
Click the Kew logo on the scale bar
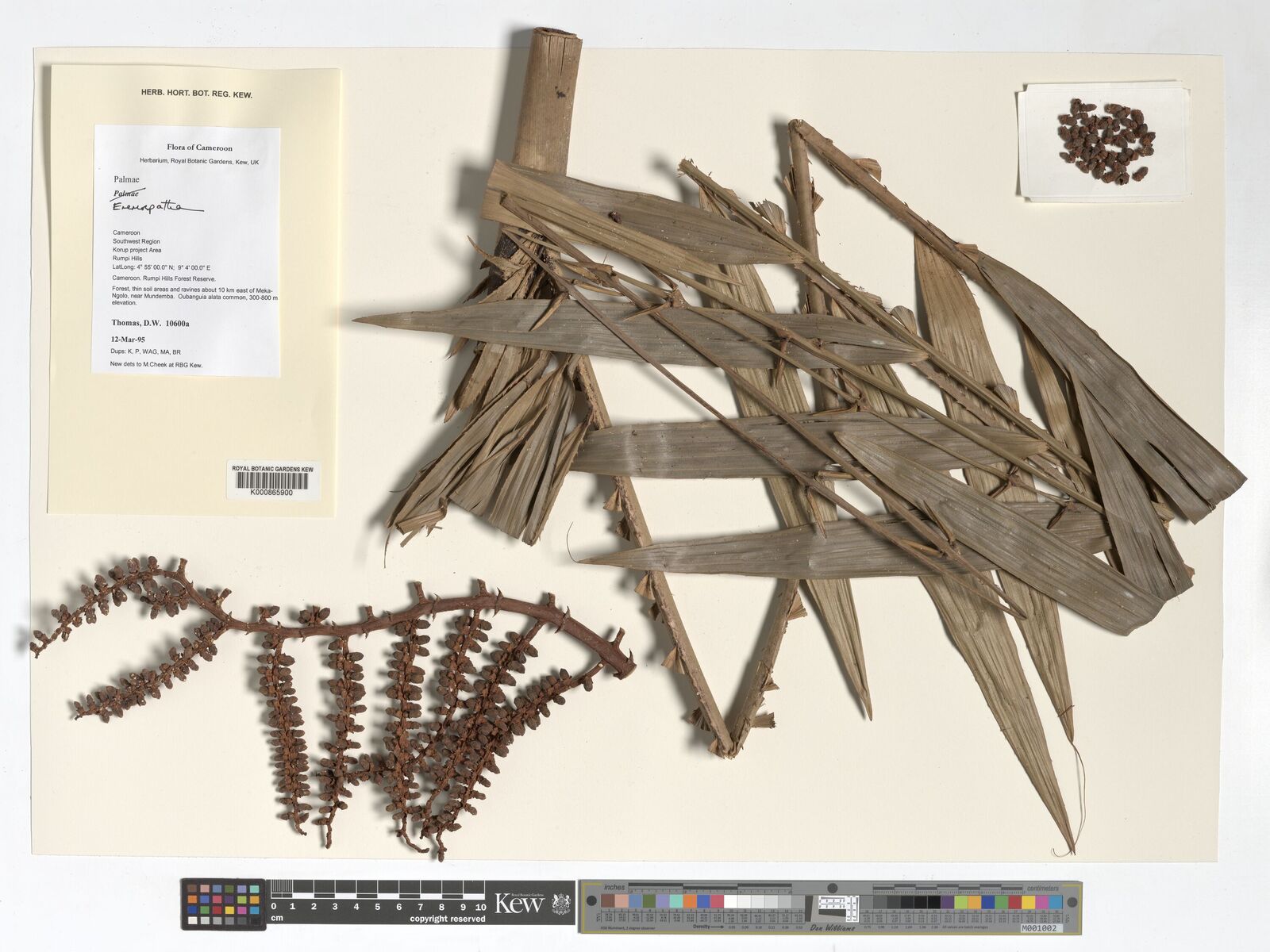[x=519, y=903]
